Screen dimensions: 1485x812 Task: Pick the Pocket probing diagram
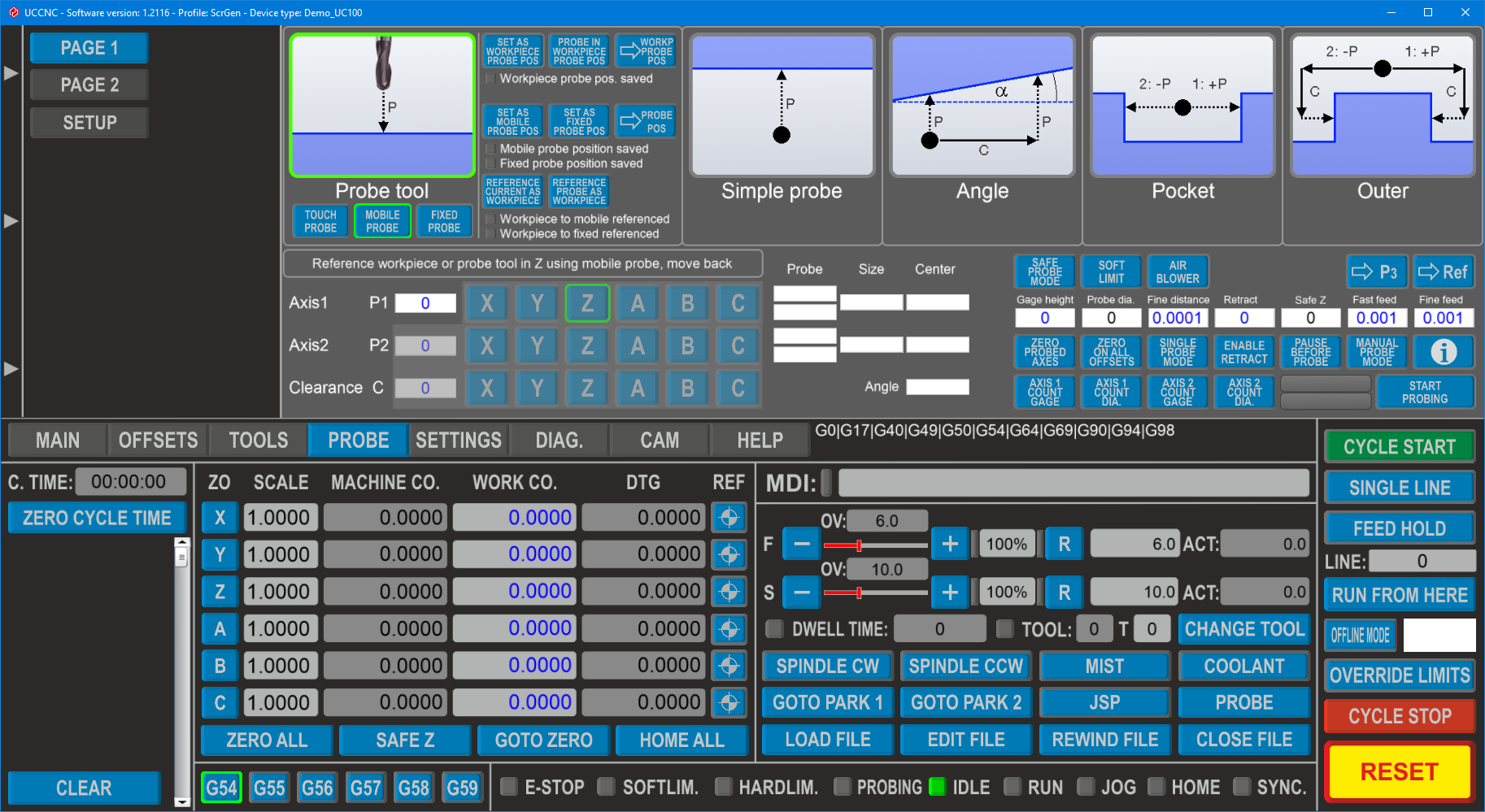pos(1182,106)
